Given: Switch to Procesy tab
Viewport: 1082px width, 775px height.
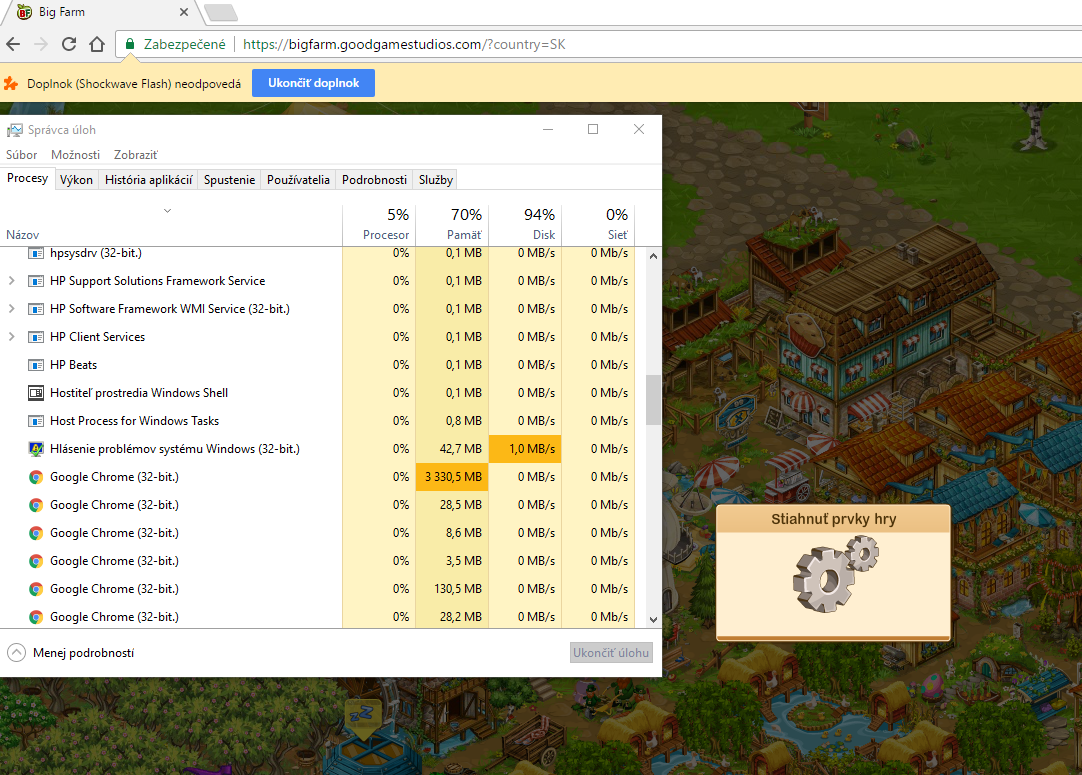Looking at the screenshot, I should click(28, 178).
